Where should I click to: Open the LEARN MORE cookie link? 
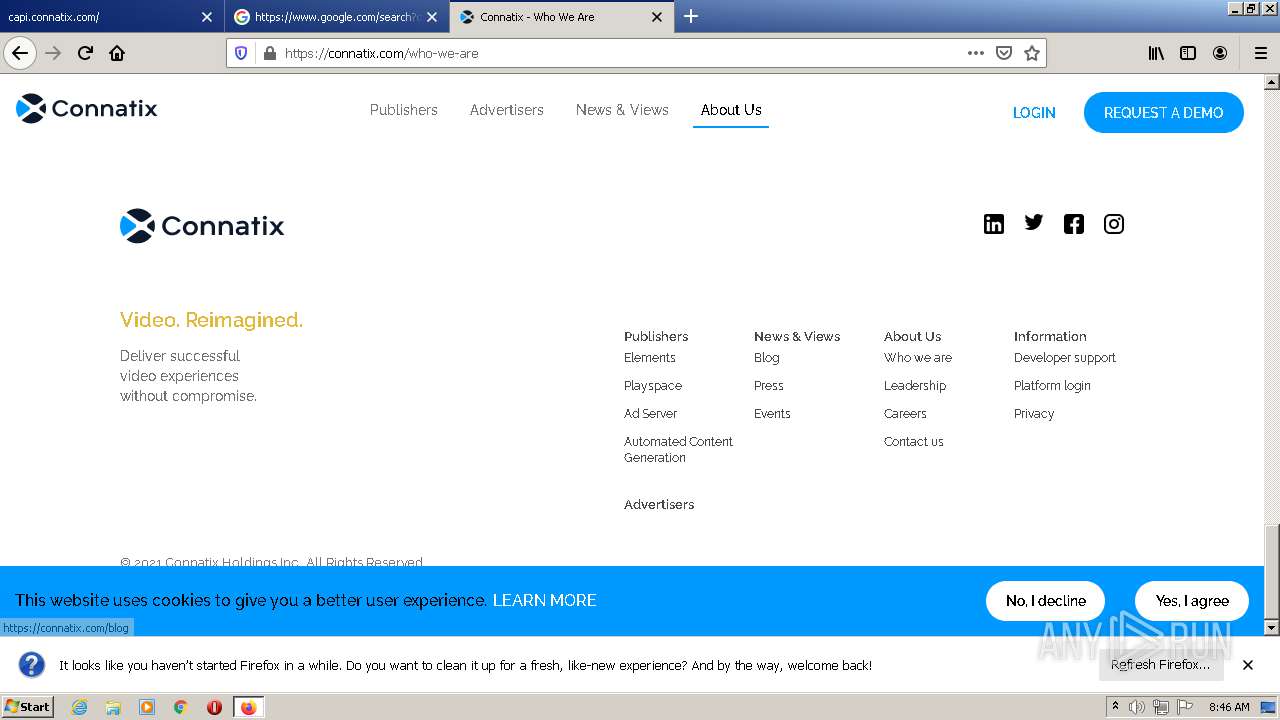(544, 600)
